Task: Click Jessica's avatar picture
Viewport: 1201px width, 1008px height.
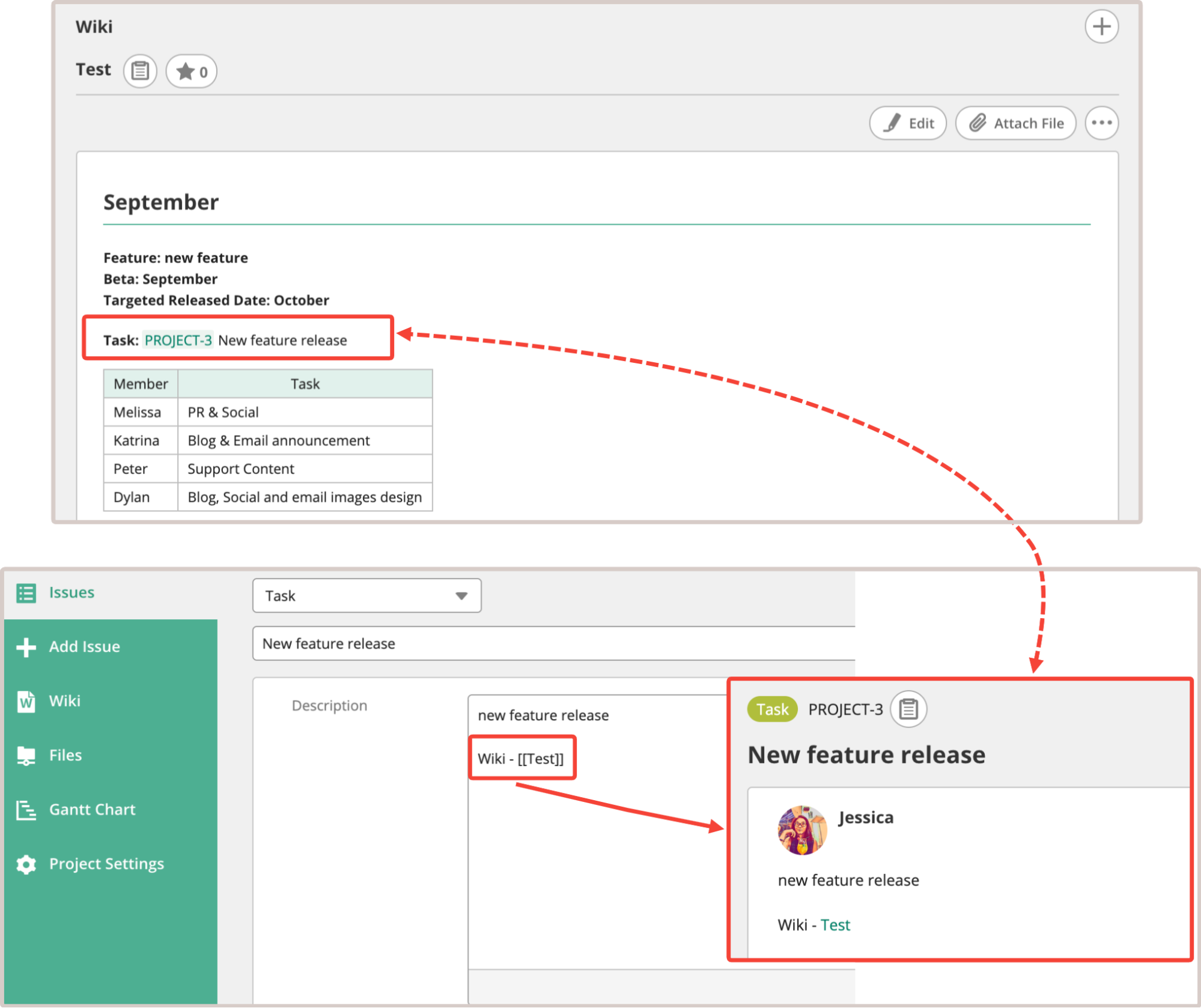Action: click(801, 830)
